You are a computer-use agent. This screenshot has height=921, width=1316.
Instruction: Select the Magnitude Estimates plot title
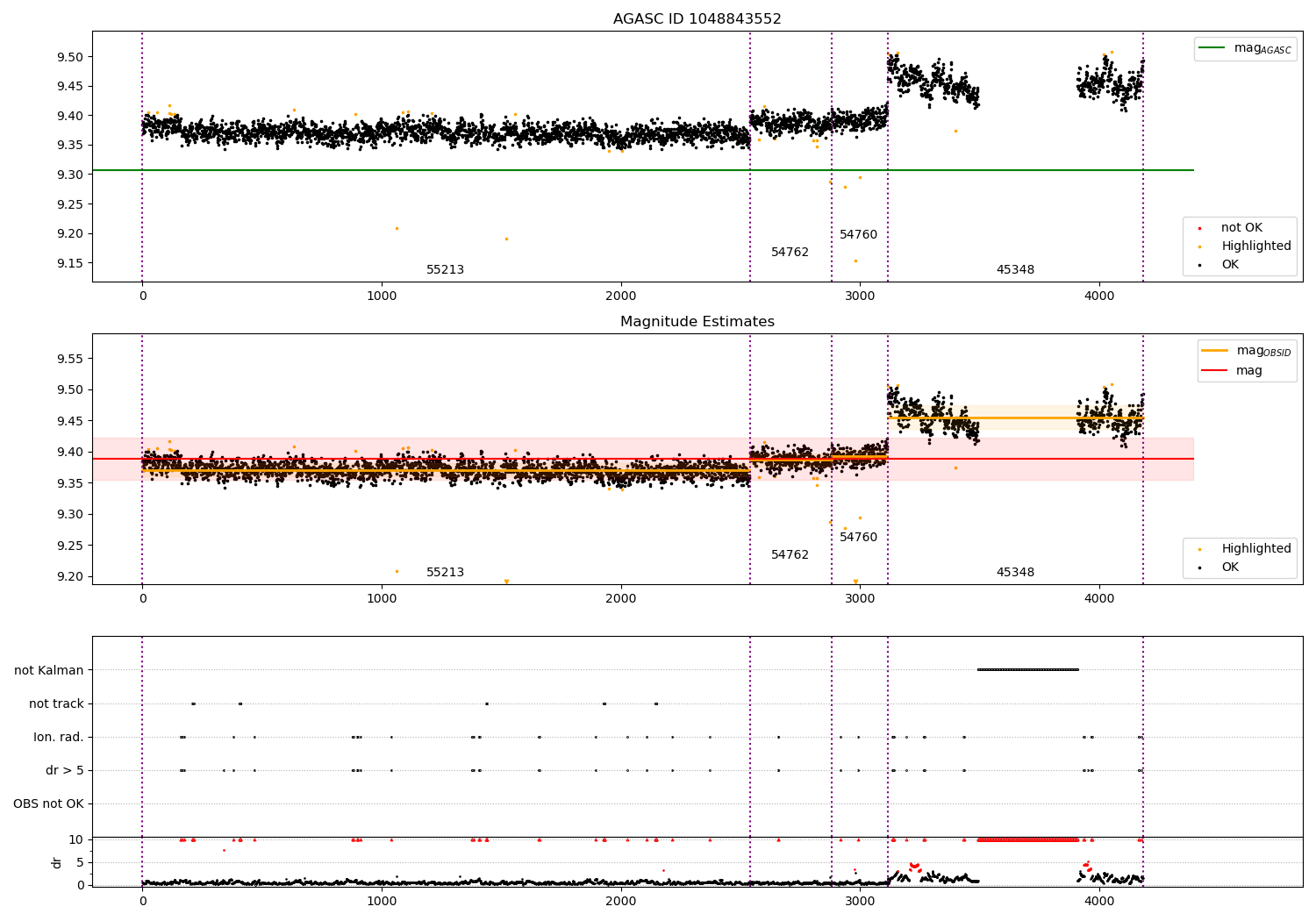697,322
